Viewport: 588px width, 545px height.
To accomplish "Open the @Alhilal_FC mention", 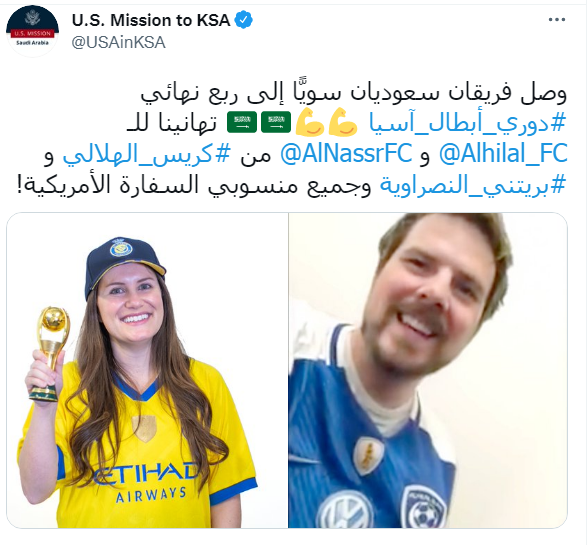I will click(x=503, y=153).
